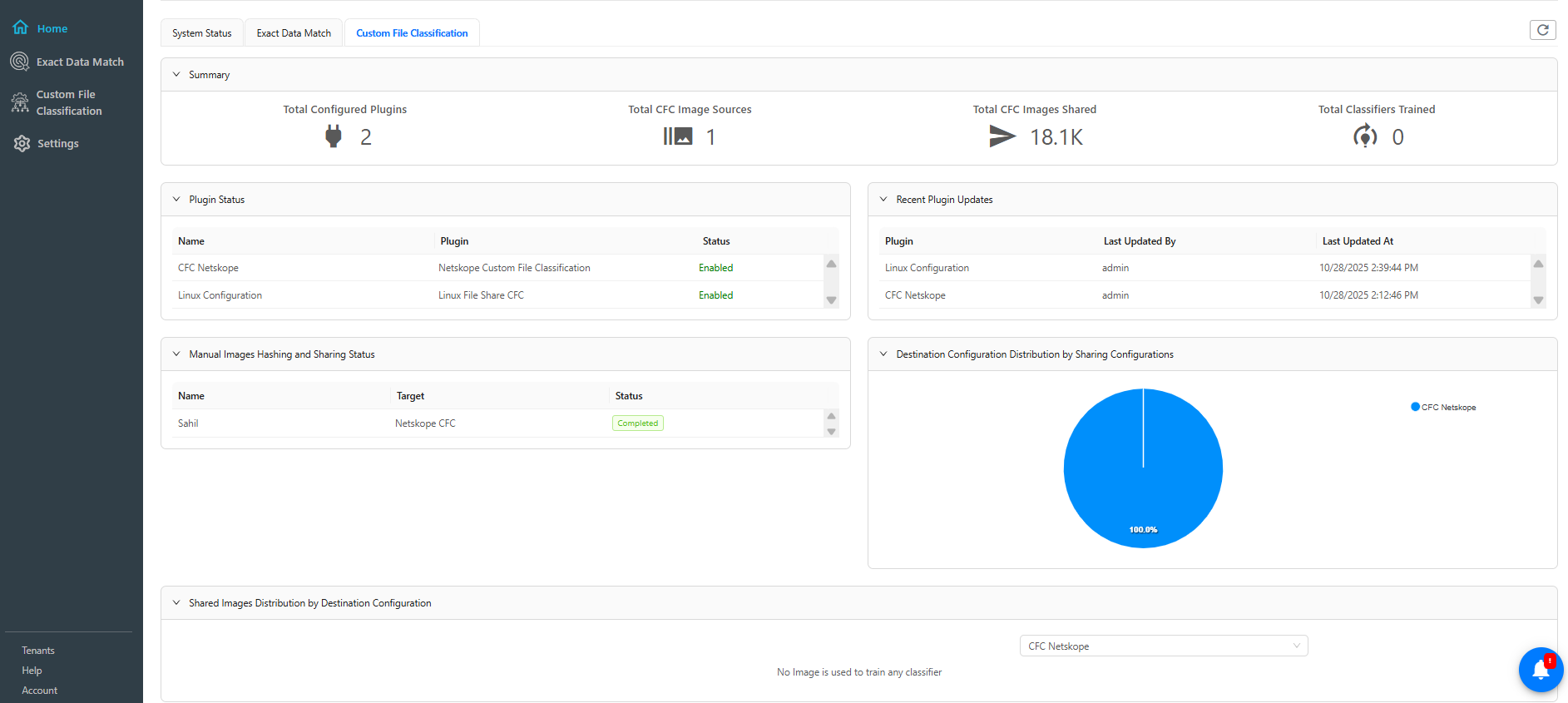Image resolution: width=1568 pixels, height=703 pixels.
Task: Click timestamp 10/28/2025 2:12:46 PM
Action: (x=1368, y=295)
